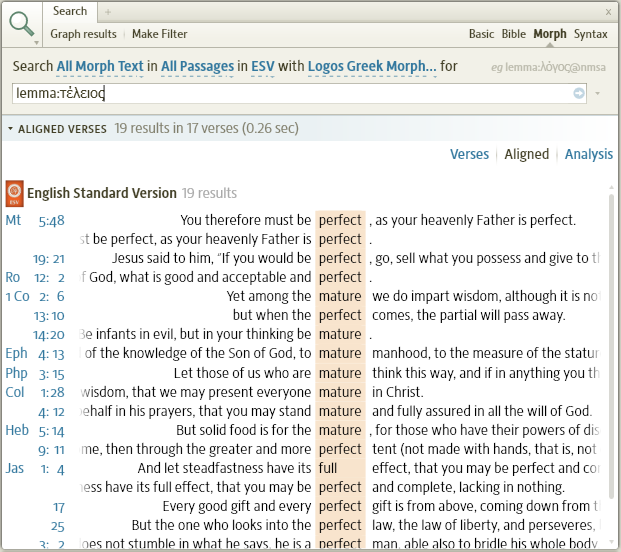This screenshot has width=621, height=552.
Task: Click Make Filter
Action: coord(160,34)
